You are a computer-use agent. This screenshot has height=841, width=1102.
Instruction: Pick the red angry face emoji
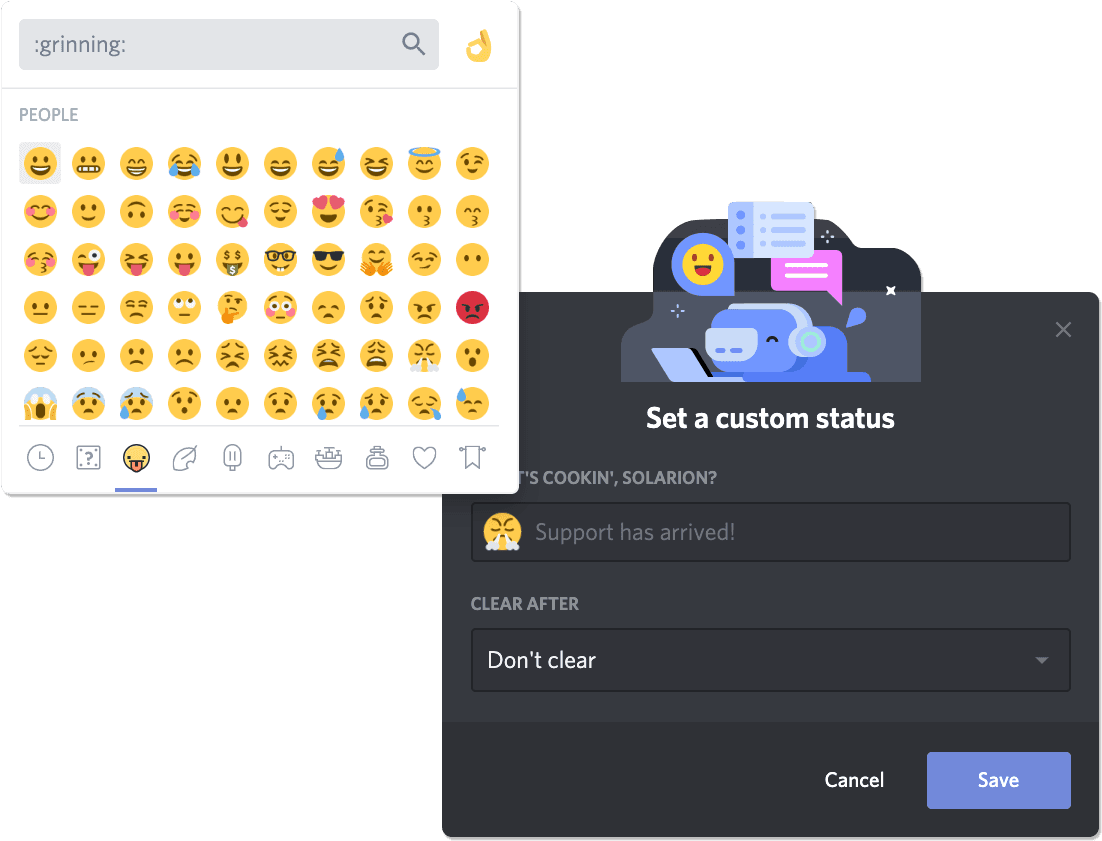[472, 308]
